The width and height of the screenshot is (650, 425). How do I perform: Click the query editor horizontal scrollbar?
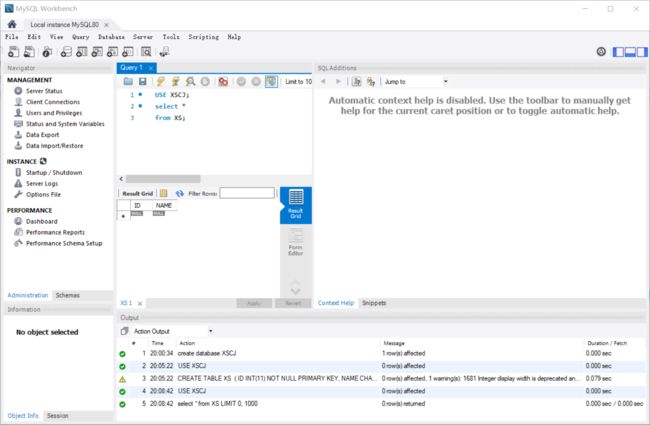pyautogui.click(x=163, y=179)
